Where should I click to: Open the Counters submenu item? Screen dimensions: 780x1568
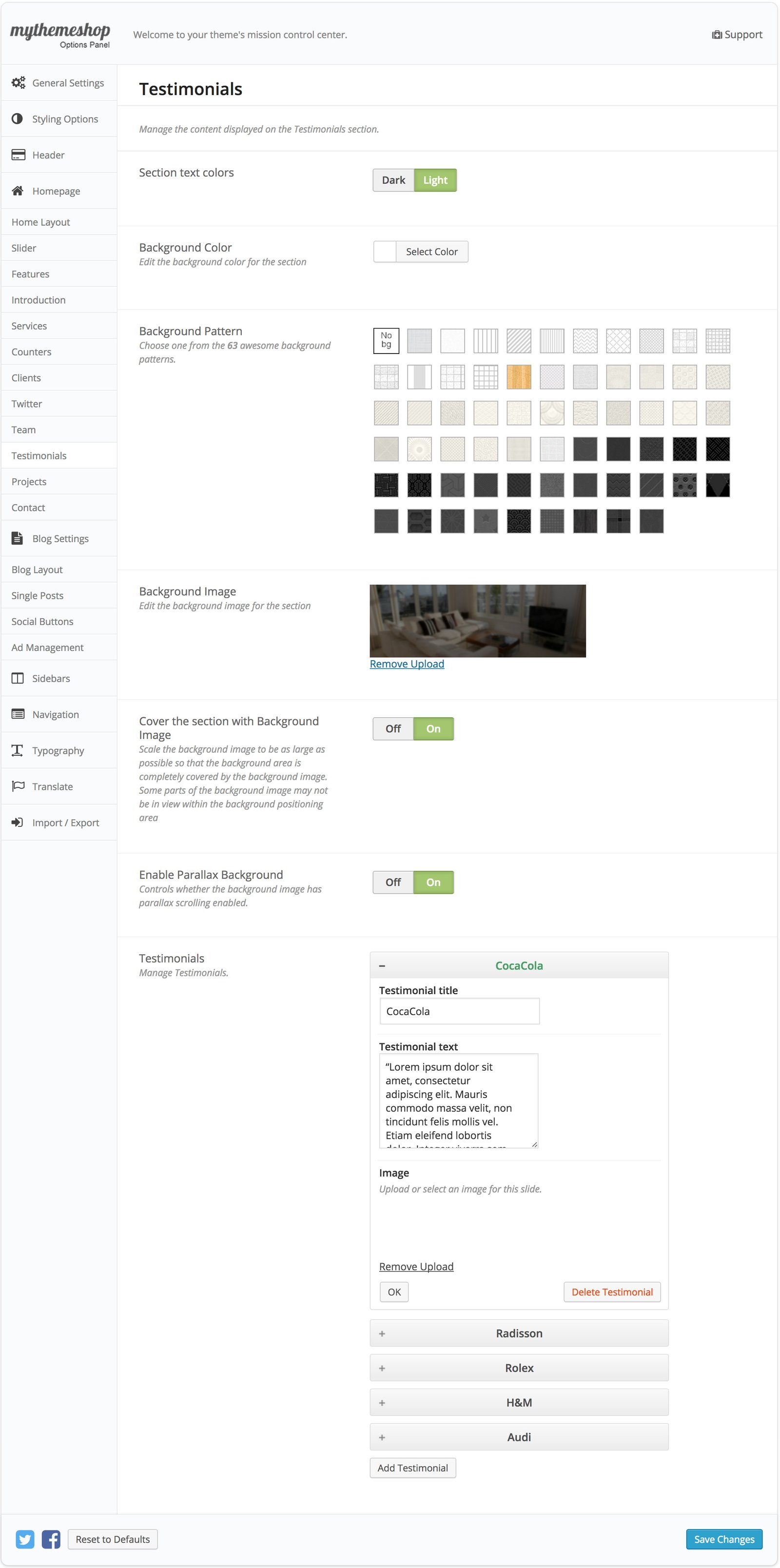[x=32, y=352]
